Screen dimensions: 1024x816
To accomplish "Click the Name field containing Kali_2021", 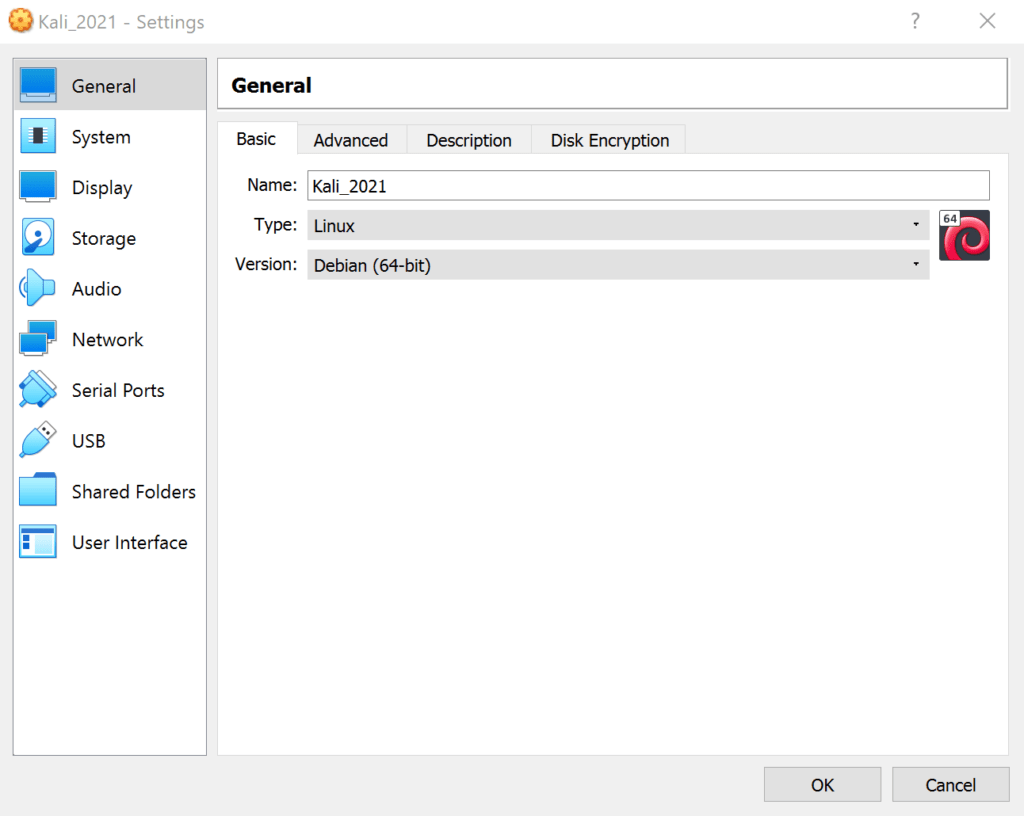I will pos(648,186).
